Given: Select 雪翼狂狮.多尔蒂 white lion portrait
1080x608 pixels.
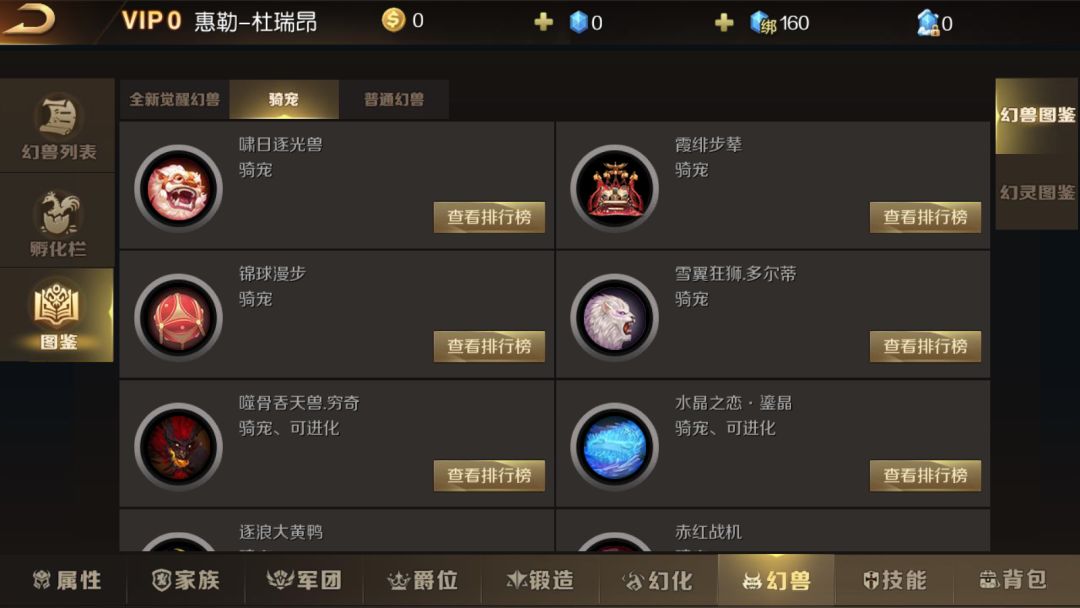Looking at the screenshot, I should (x=614, y=317).
